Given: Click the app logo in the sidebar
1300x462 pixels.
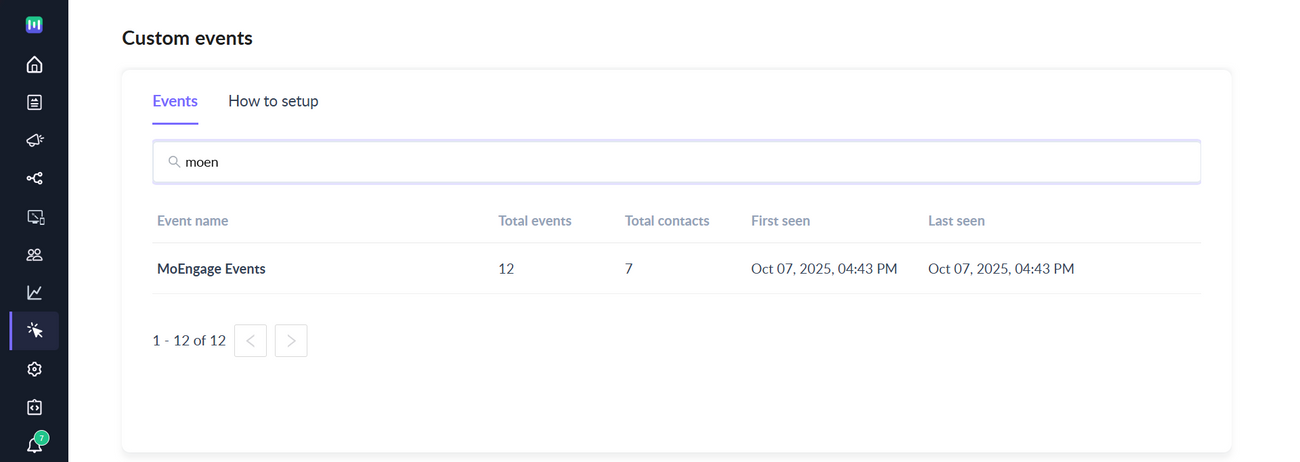Looking at the screenshot, I should pyautogui.click(x=34, y=25).
